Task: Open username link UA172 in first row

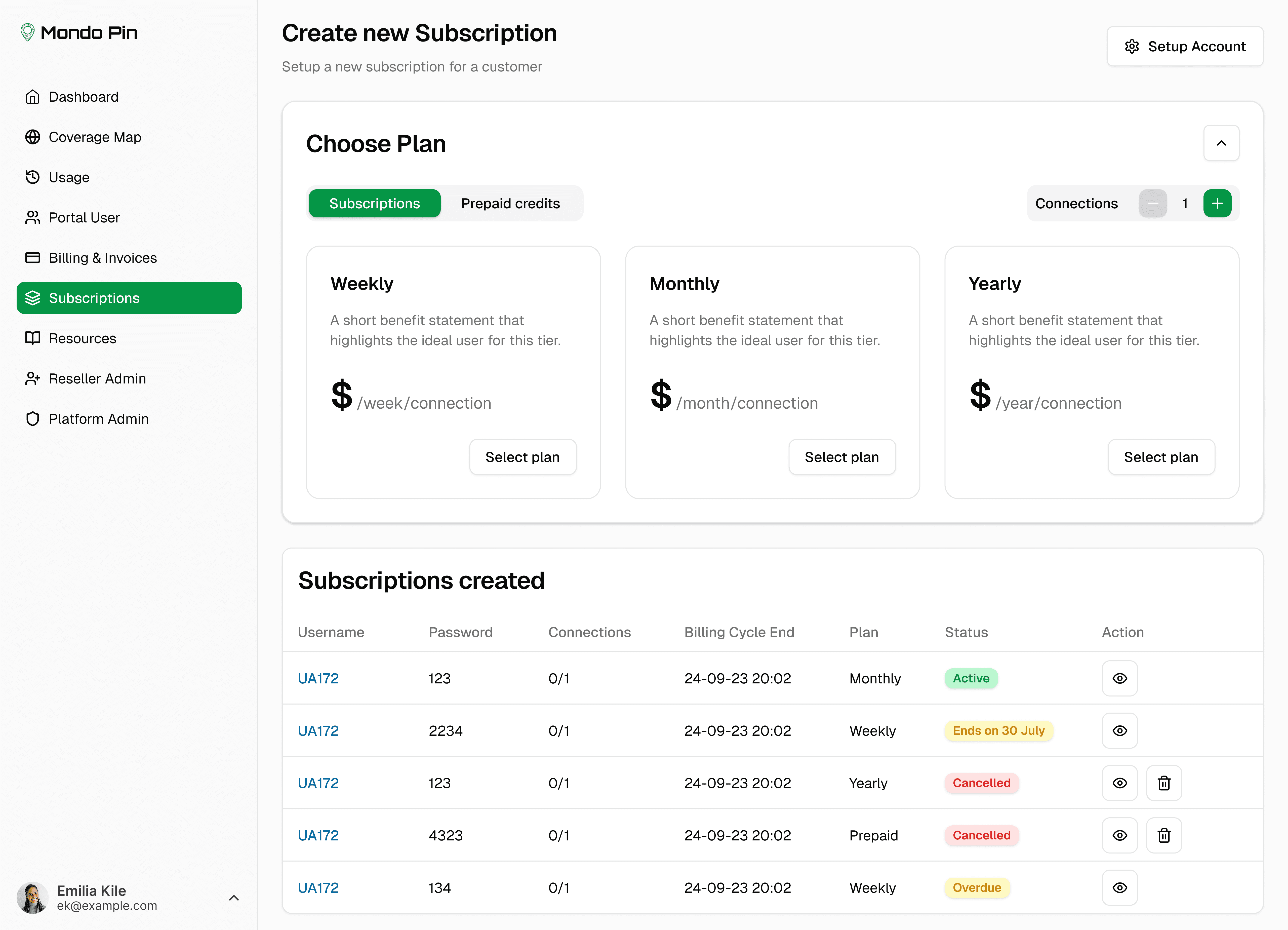Action: (318, 678)
